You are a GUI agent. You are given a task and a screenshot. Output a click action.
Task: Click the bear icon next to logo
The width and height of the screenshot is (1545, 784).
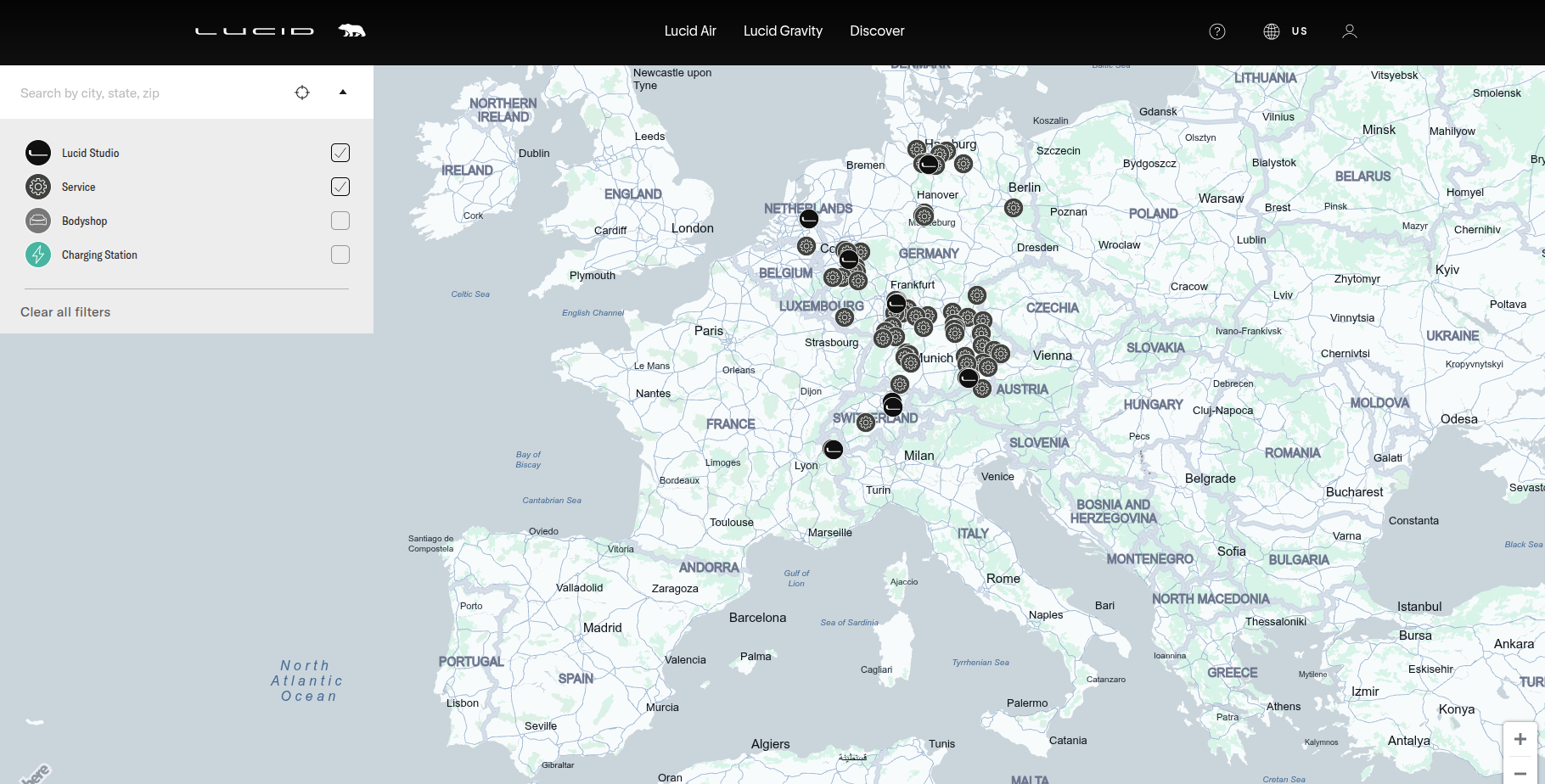pos(351,31)
